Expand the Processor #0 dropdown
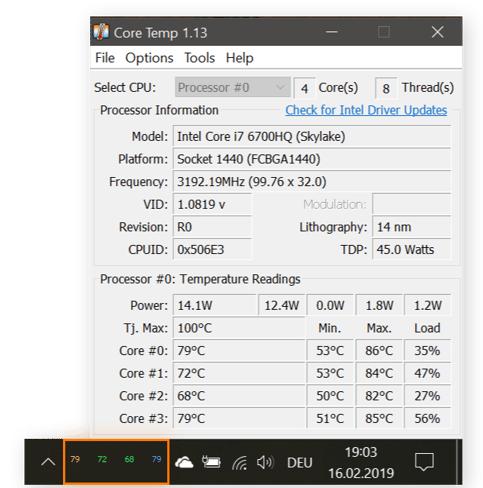The height and width of the screenshot is (488, 483). pos(233,87)
